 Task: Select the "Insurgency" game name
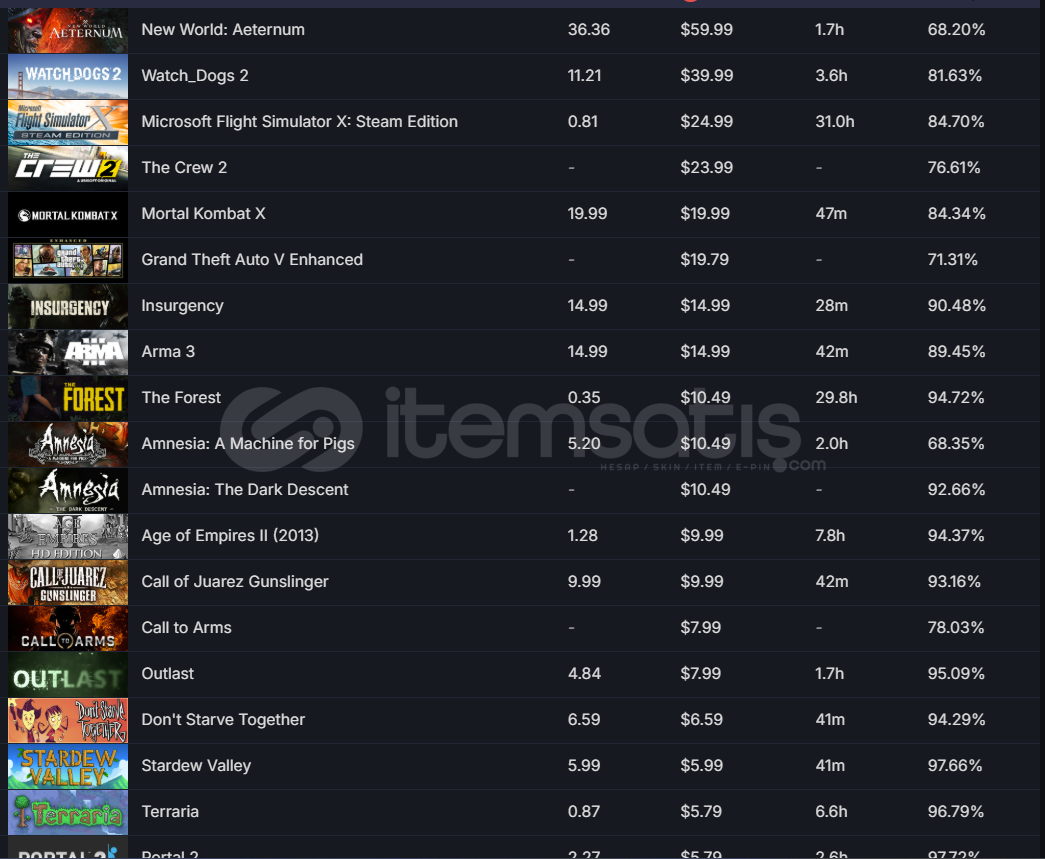(x=183, y=305)
